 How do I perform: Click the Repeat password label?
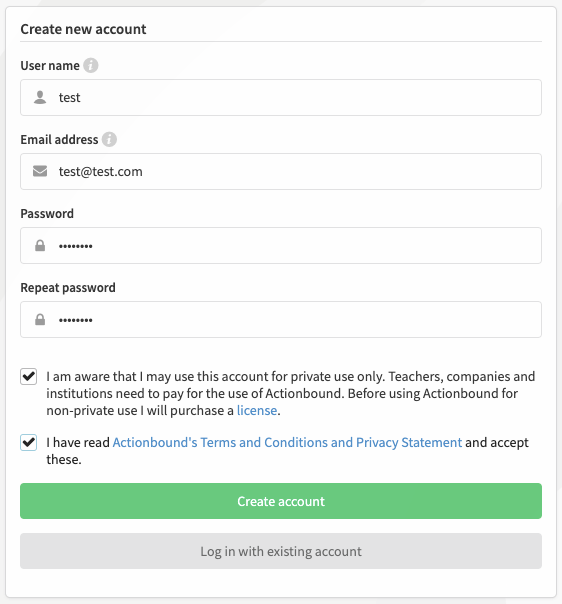68,288
